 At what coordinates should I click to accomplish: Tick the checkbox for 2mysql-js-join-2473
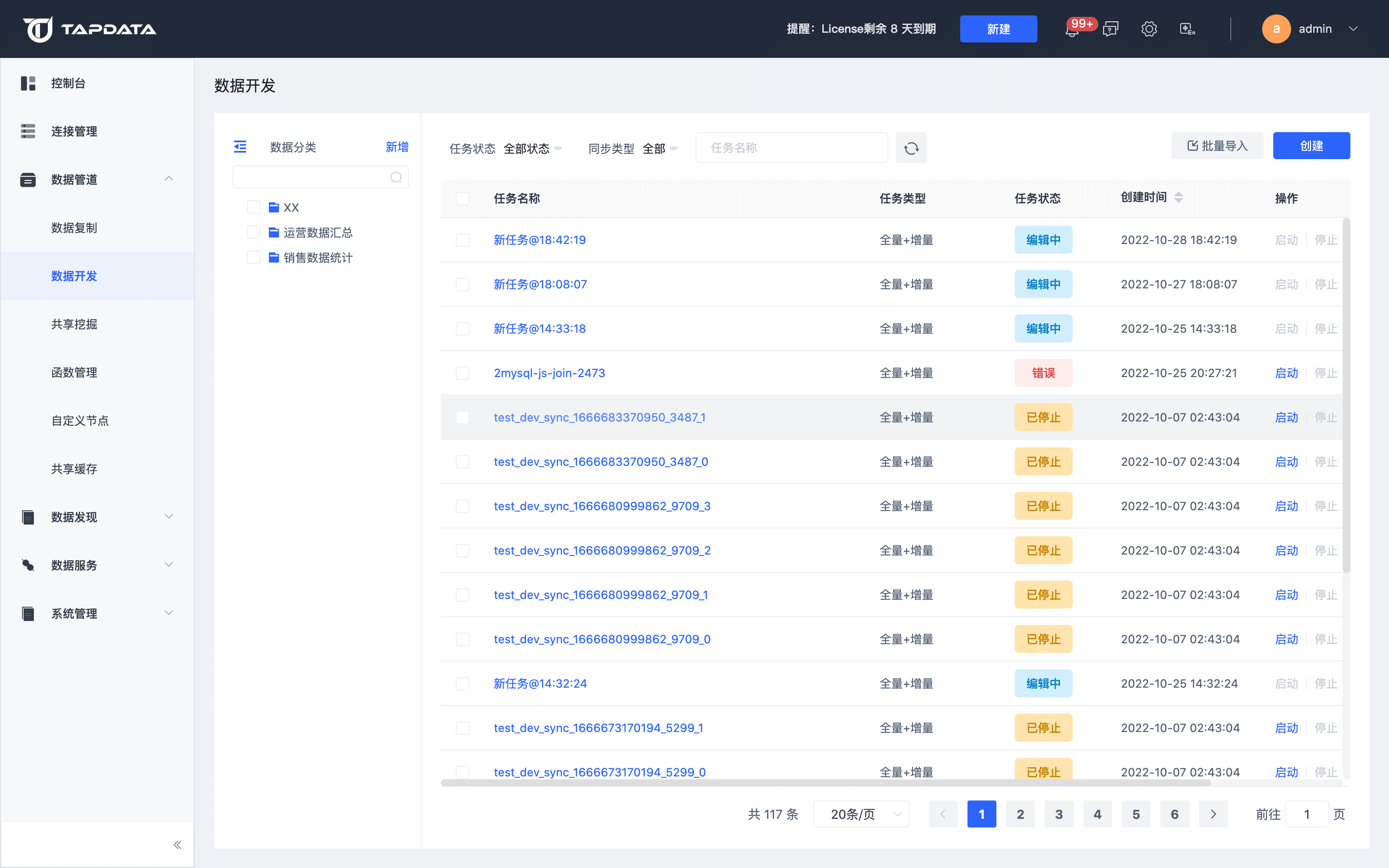pyautogui.click(x=462, y=373)
